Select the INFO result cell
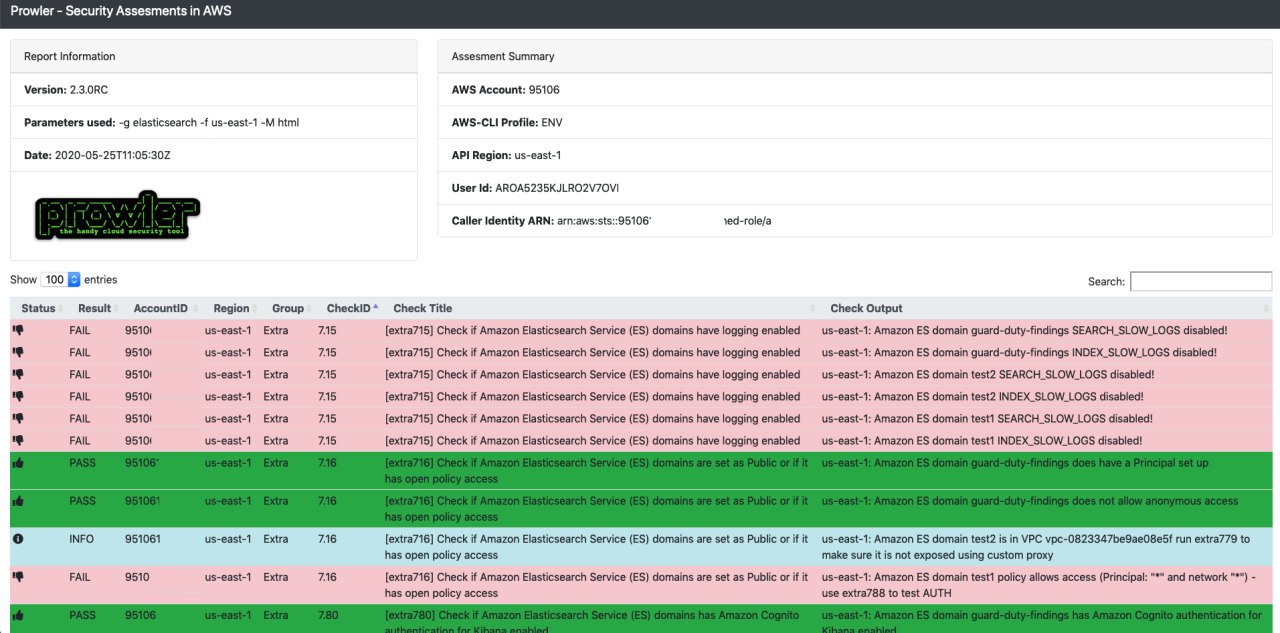This screenshot has height=633, width=1280. click(x=82, y=539)
